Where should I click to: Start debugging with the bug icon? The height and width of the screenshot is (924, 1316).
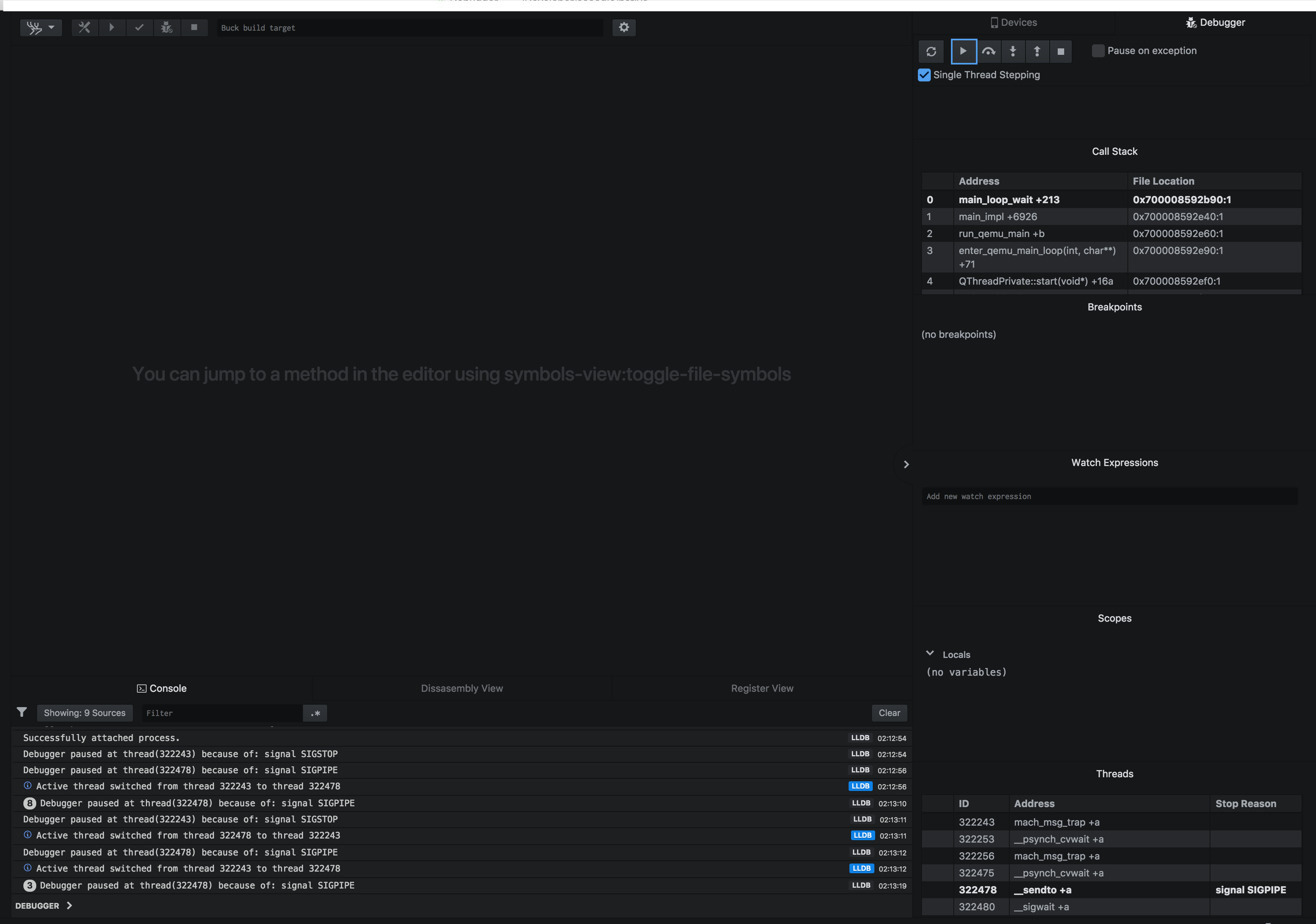pos(167,27)
